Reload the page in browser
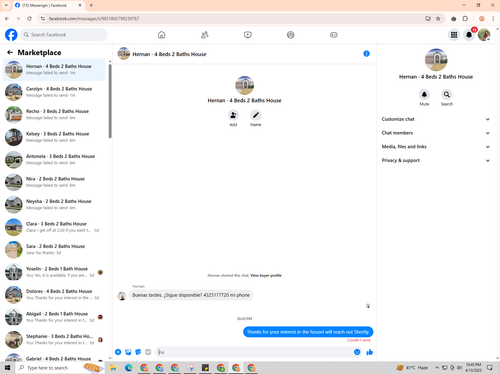The image size is (500, 374). click(29, 19)
